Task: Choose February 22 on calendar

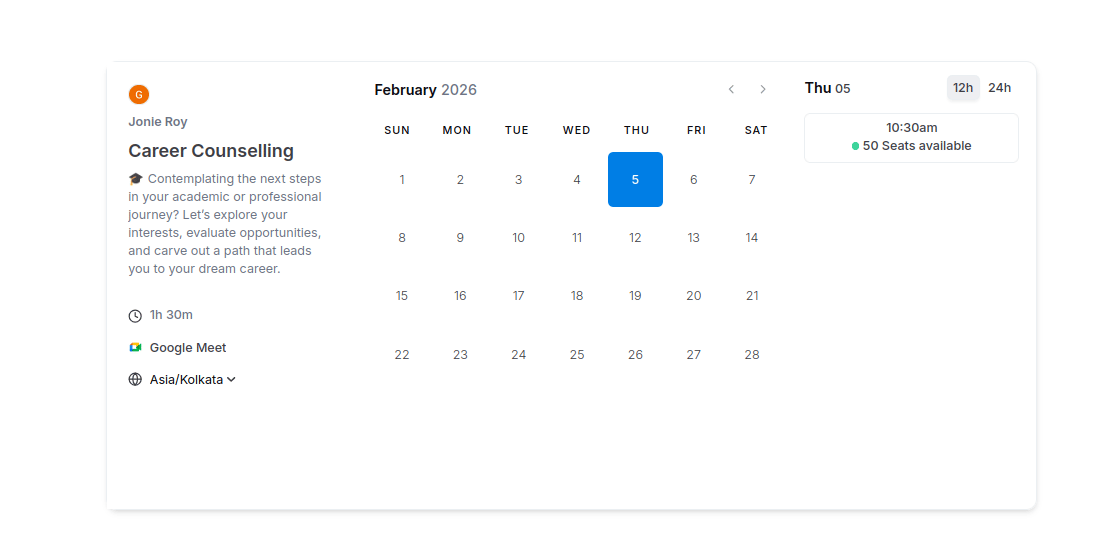Action: 402,355
